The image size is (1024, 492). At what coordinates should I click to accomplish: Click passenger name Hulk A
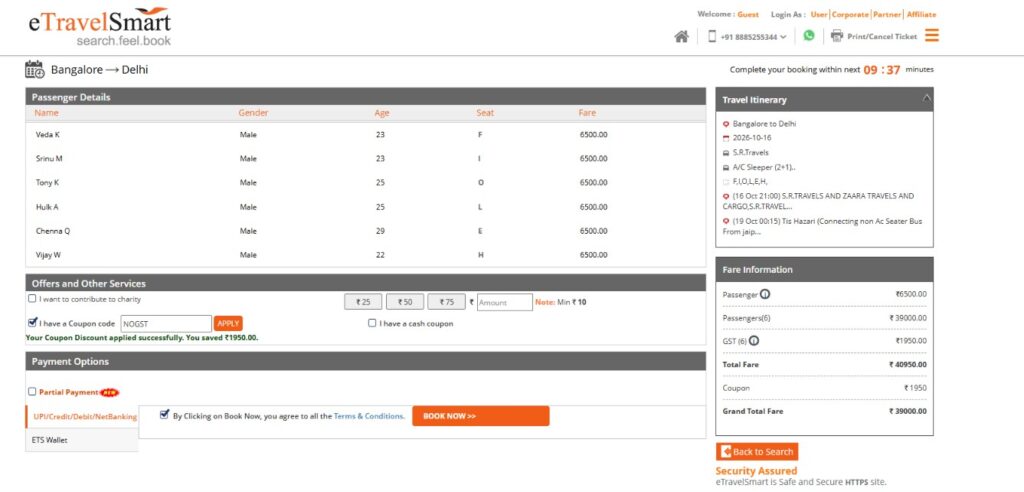46,207
